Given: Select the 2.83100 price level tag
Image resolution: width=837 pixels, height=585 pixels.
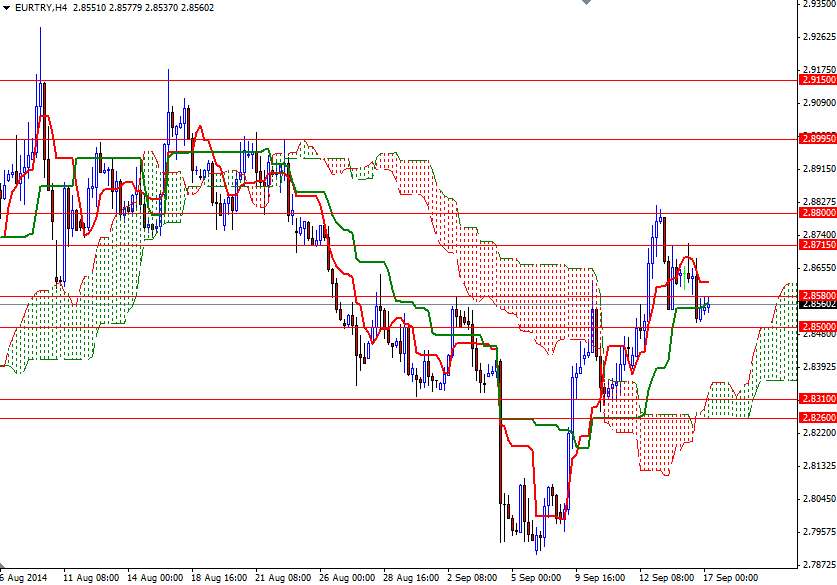Looking at the screenshot, I should coord(817,398).
